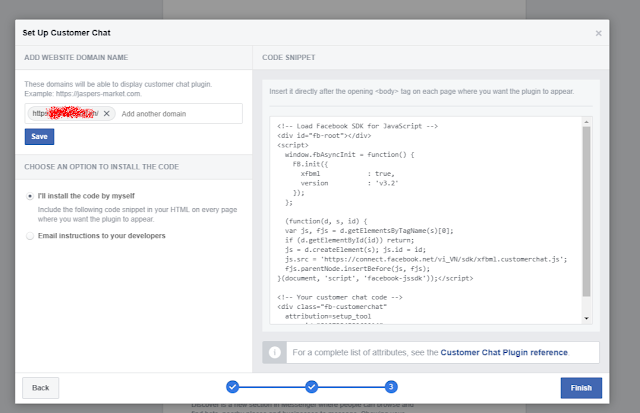The width and height of the screenshot is (640, 413).
Task: Click the 'Load Facebook SDK for JavaScript' comment line
Action: pyautogui.click(x=358, y=126)
